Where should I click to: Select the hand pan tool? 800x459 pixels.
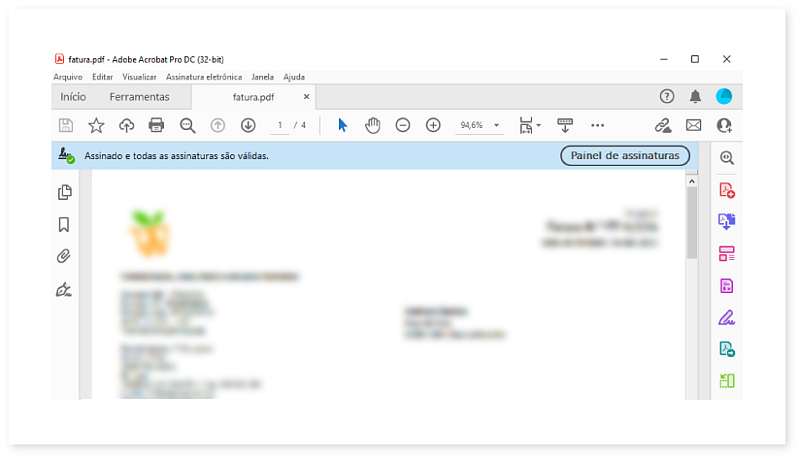(x=372, y=125)
